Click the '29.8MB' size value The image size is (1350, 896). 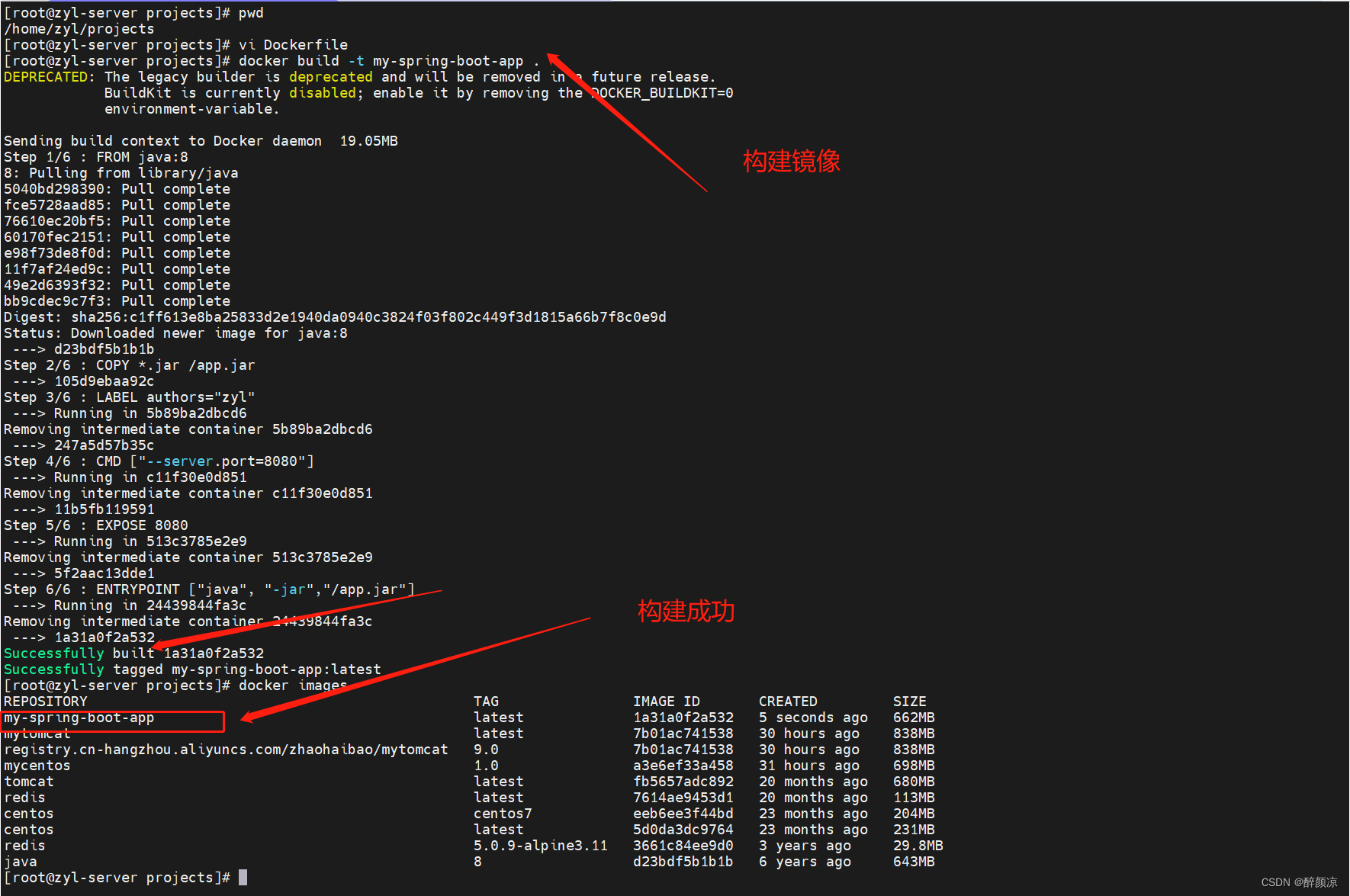(918, 846)
